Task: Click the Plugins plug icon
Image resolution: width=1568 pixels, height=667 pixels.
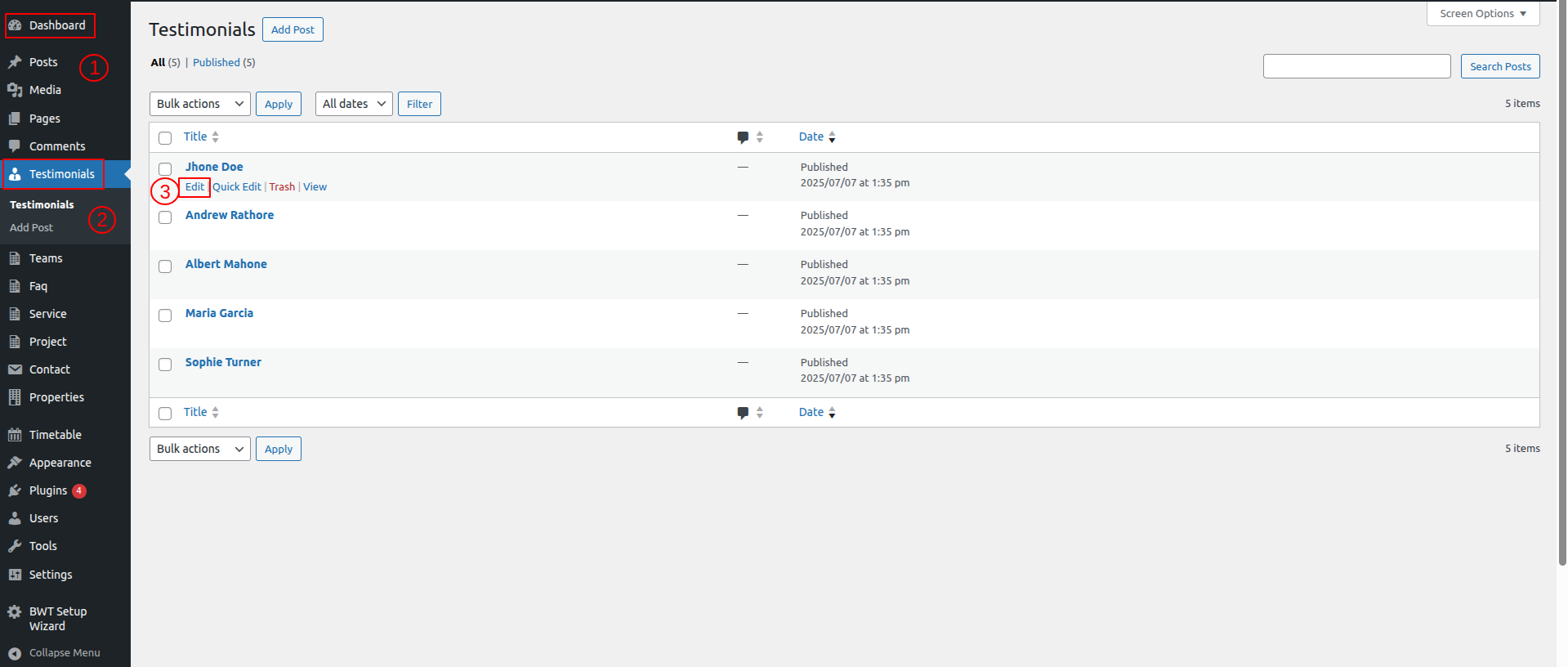Action: tap(15, 490)
